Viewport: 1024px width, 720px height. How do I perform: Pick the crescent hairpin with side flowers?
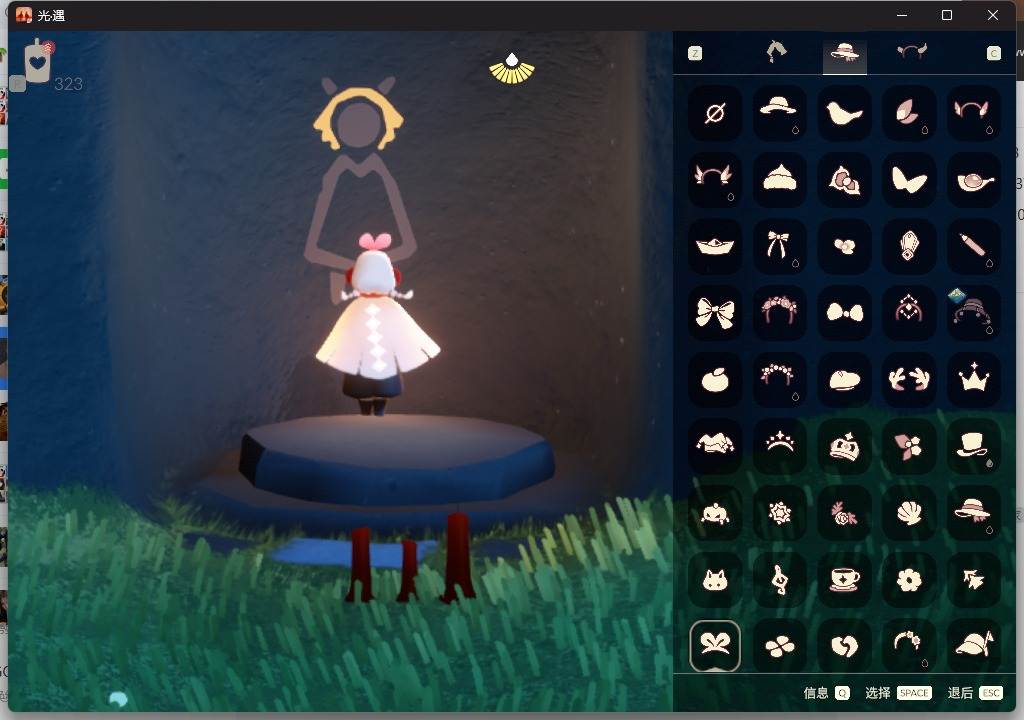908,646
